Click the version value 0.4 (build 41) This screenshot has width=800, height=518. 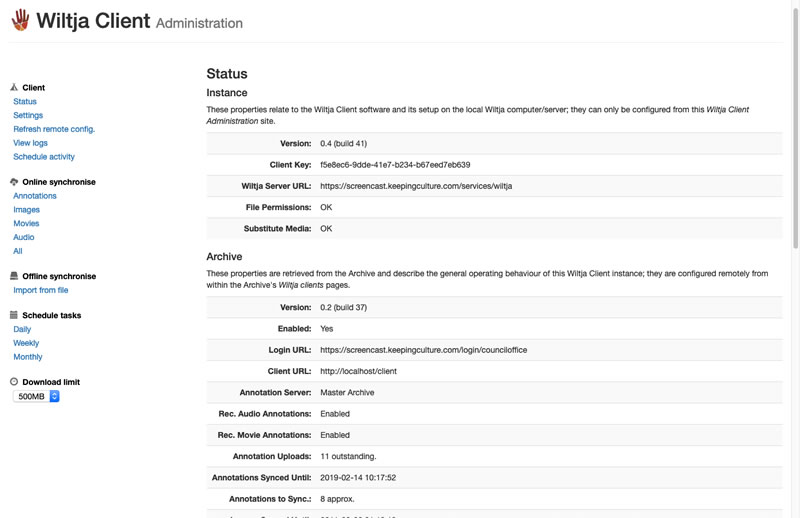tap(343, 143)
